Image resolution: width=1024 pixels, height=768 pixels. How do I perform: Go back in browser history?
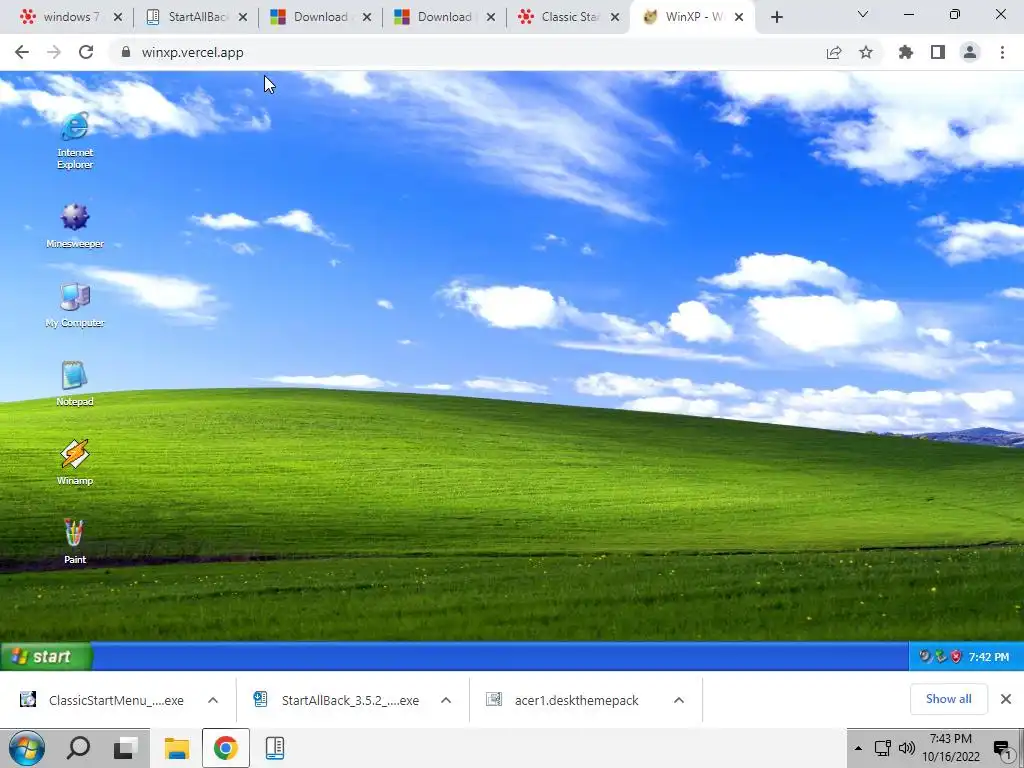coord(22,52)
